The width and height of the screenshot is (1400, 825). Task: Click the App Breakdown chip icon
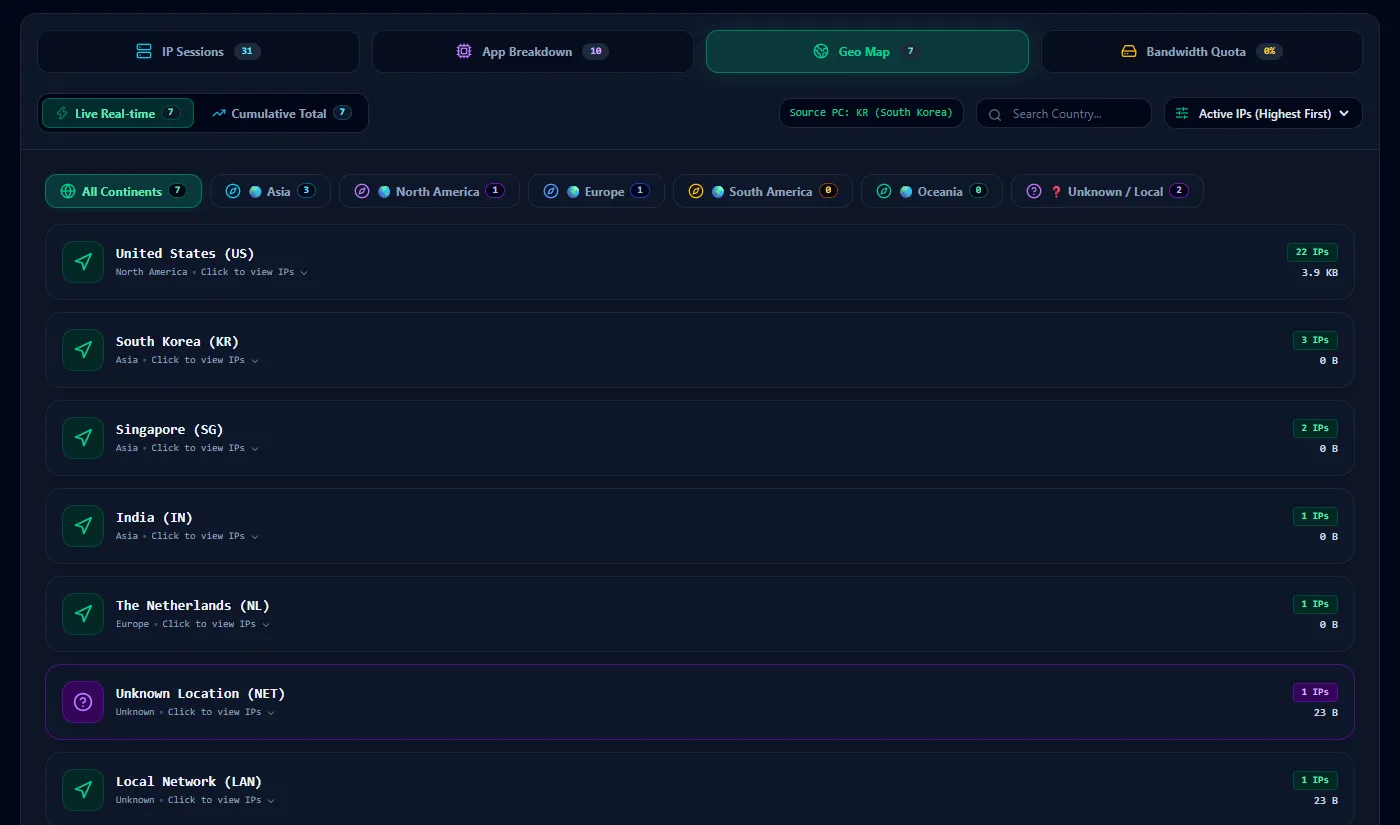coord(464,51)
